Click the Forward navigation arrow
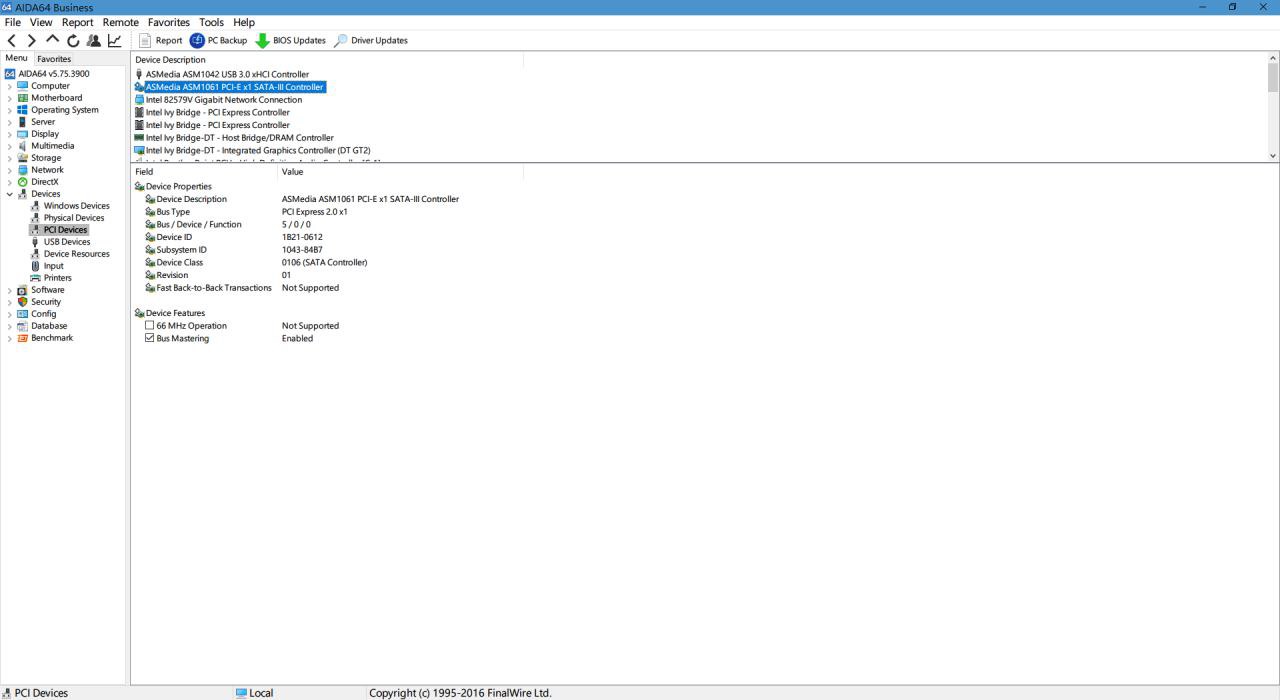This screenshot has height=700, width=1280. point(32,41)
